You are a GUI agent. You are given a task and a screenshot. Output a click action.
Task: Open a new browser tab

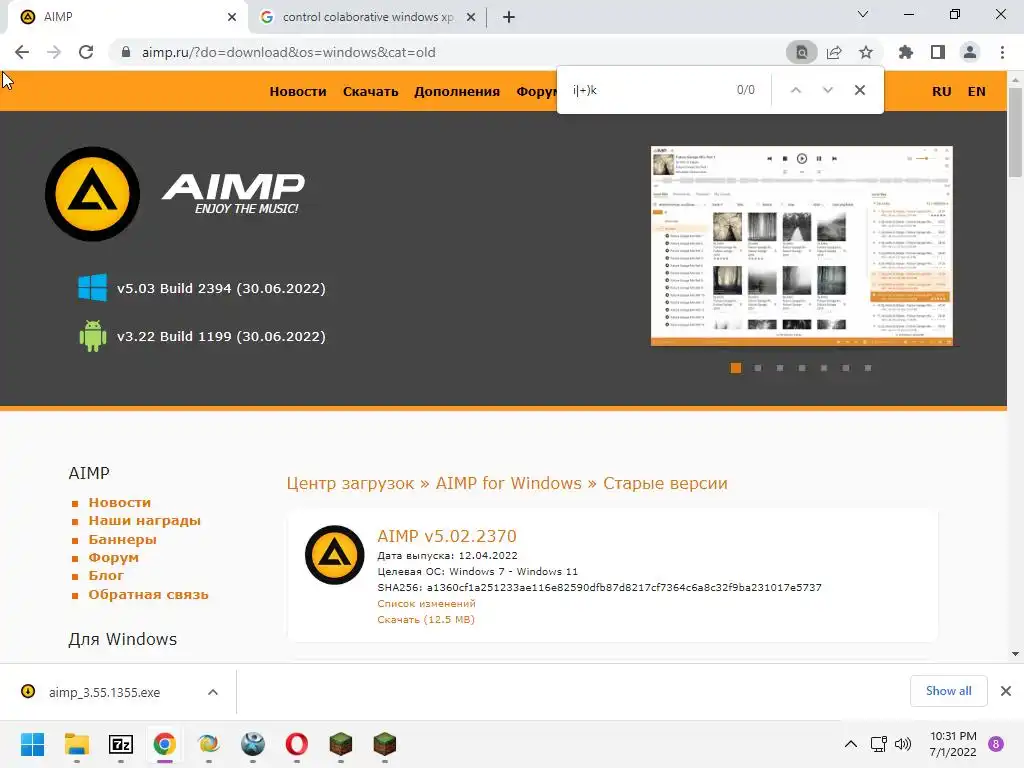coord(509,17)
